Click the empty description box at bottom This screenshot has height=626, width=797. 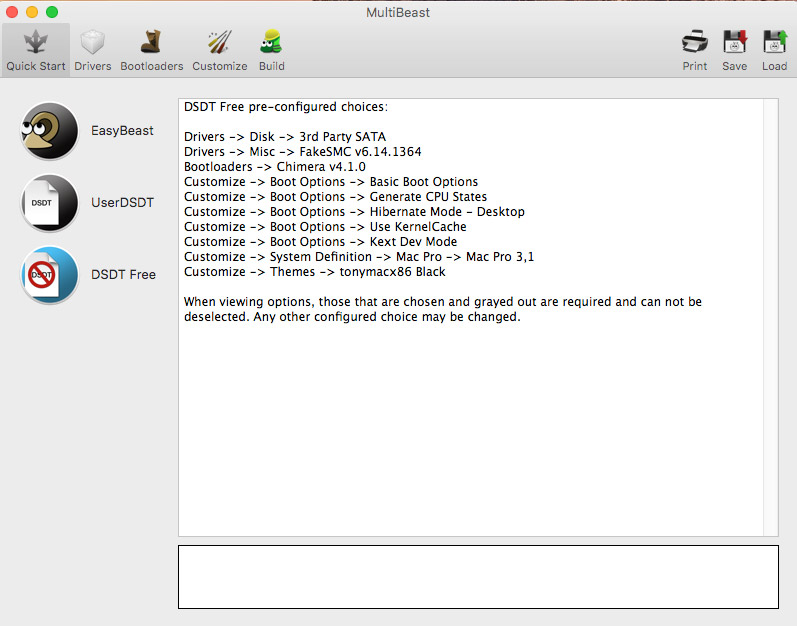pos(478,577)
